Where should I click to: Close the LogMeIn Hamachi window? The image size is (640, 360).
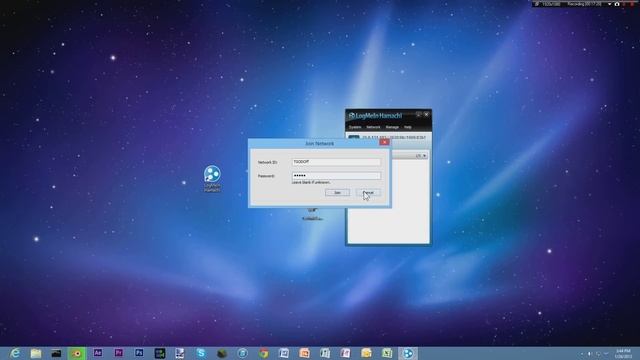tap(427, 115)
